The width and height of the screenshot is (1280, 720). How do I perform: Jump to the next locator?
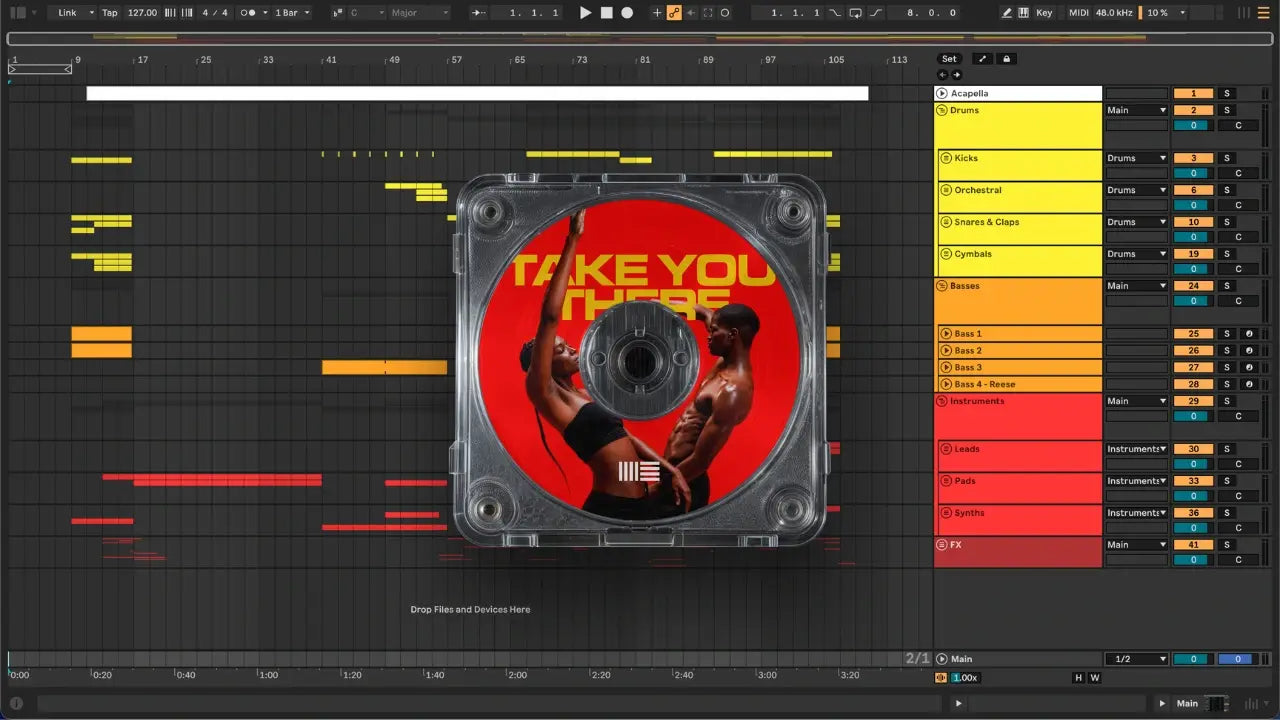pos(956,75)
